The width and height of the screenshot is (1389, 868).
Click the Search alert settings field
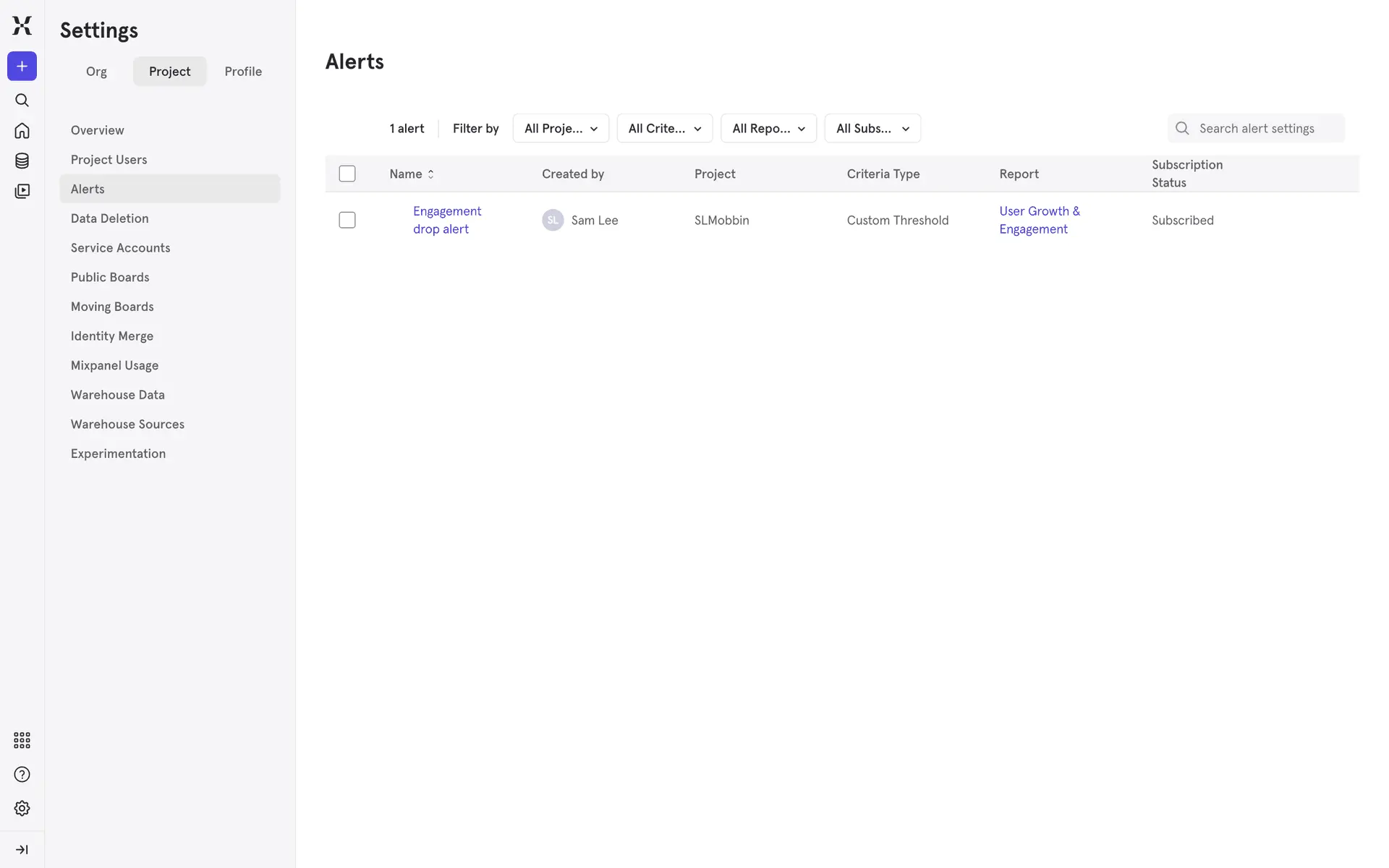[x=1266, y=129]
